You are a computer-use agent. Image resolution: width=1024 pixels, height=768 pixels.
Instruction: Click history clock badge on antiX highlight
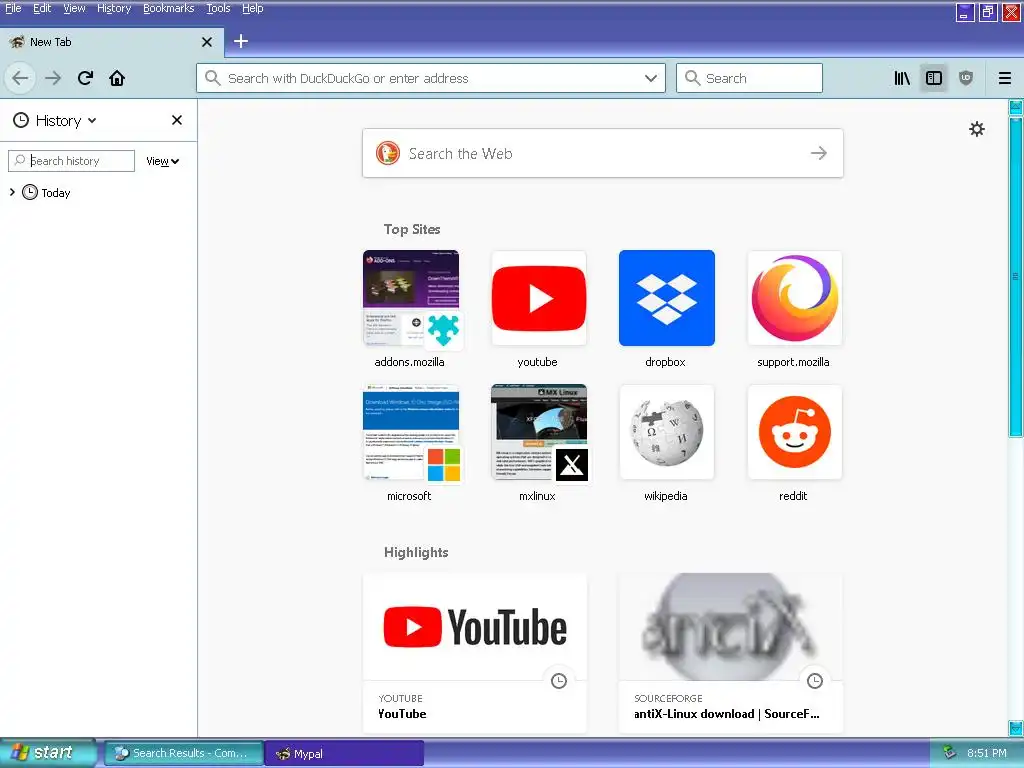[x=814, y=681]
